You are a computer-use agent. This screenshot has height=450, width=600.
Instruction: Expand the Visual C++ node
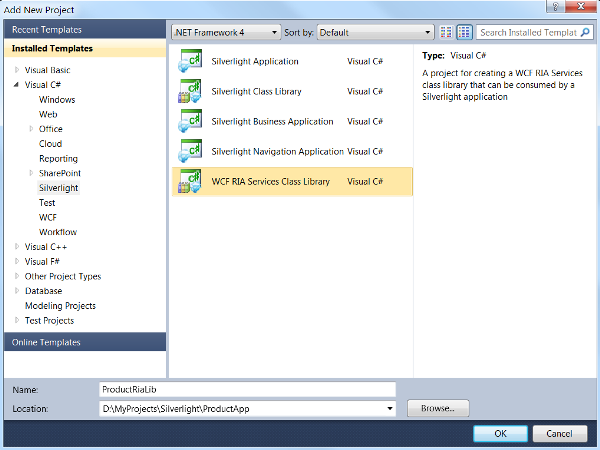(x=16, y=246)
